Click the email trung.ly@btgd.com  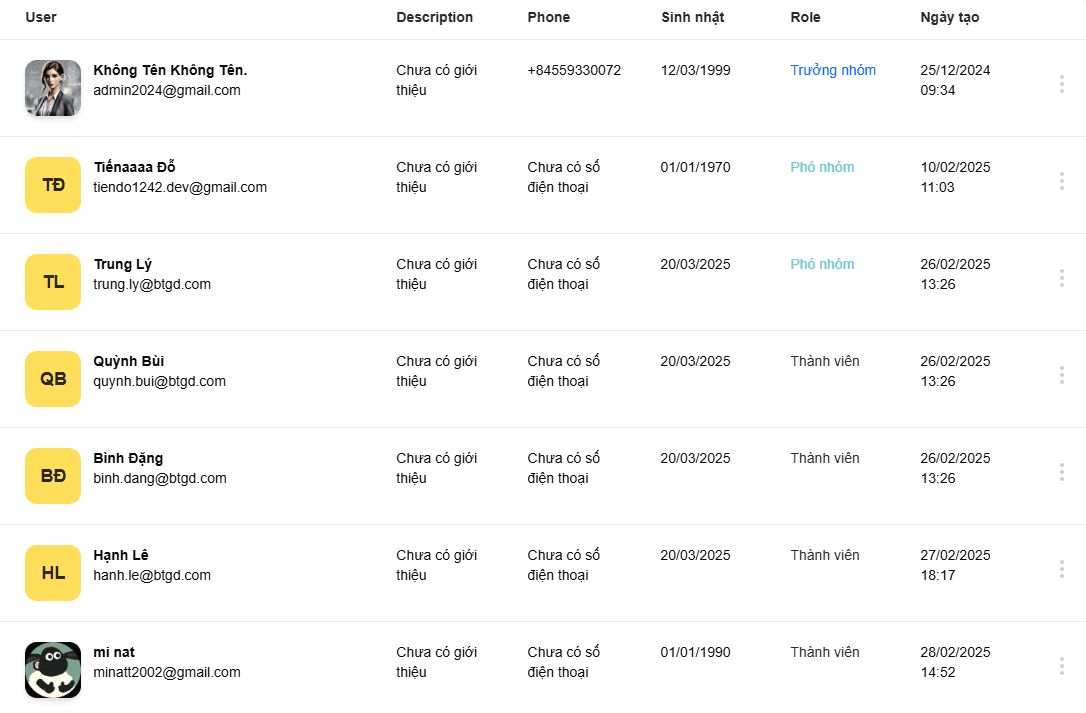[x=152, y=284]
